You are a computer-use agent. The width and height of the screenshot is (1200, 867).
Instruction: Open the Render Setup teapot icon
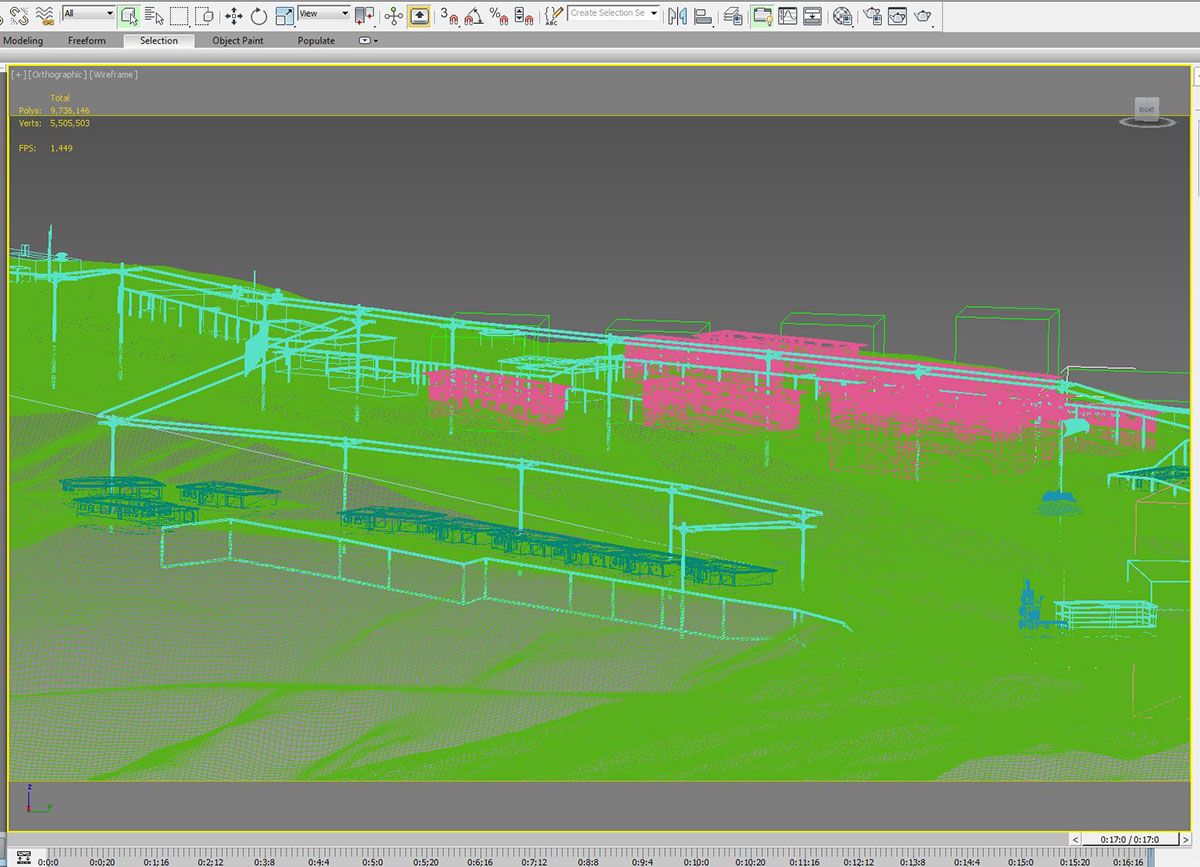coord(873,15)
